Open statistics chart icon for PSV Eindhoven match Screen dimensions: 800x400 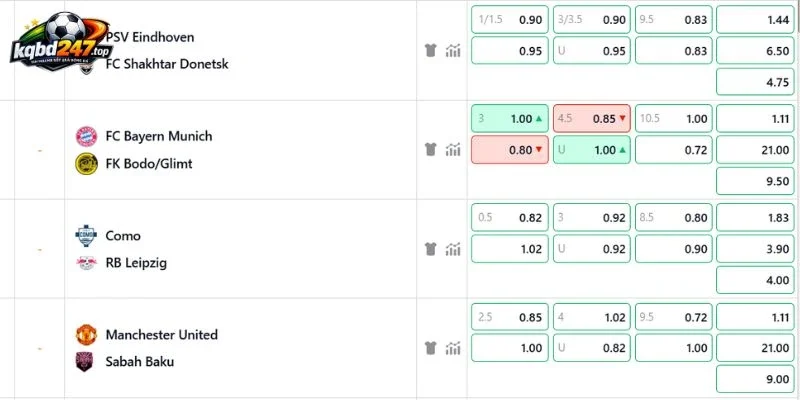[x=453, y=51]
